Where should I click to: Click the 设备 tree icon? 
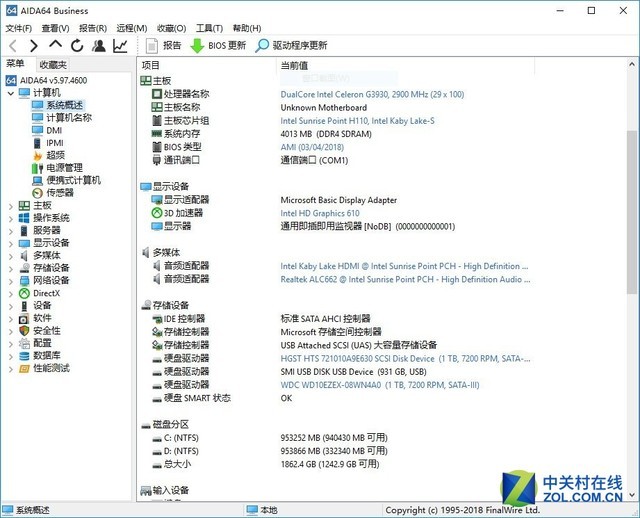(x=24, y=306)
